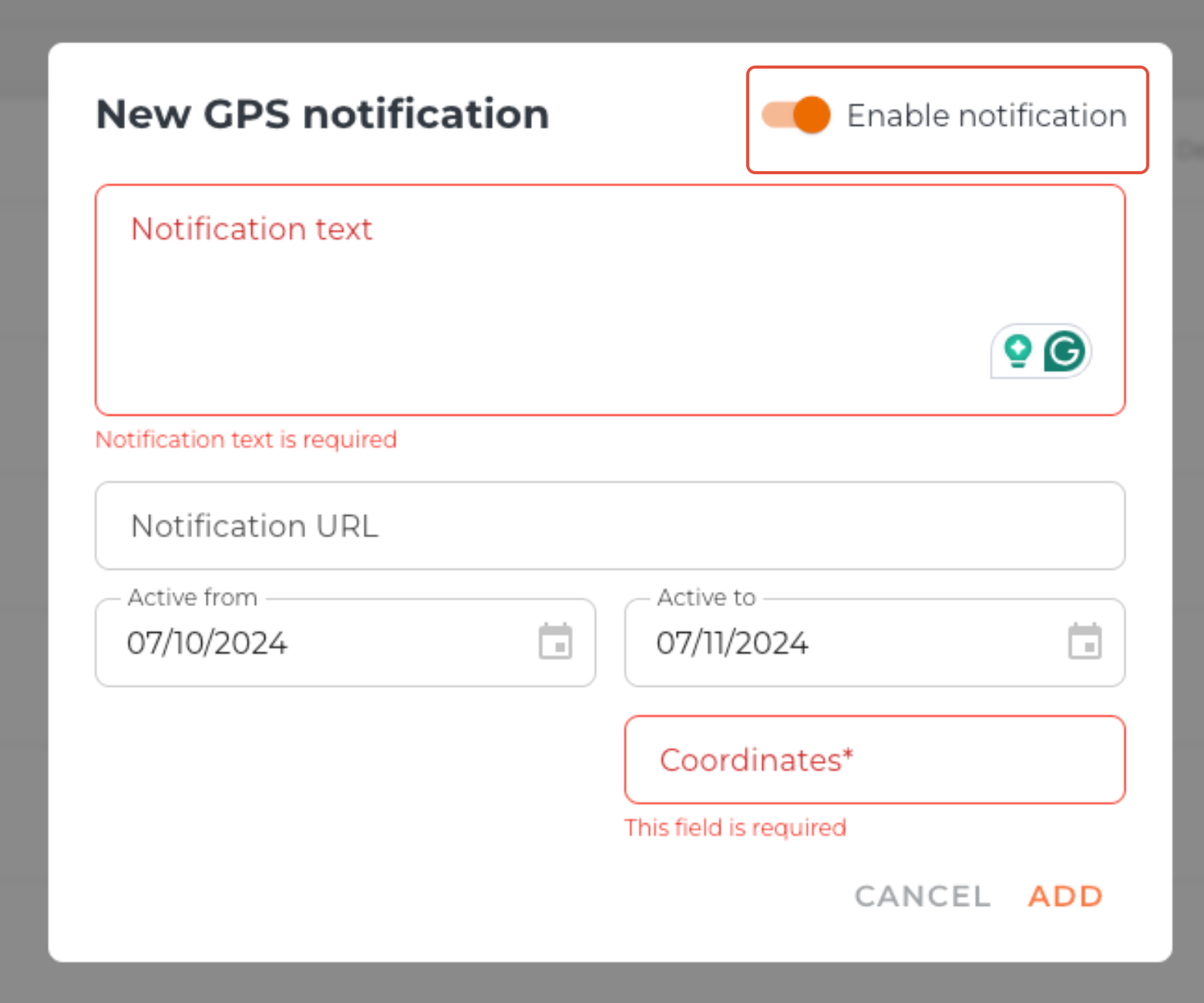This screenshot has width=1204, height=1003.
Task: Click the Notification URL input field
Action: 609,527
